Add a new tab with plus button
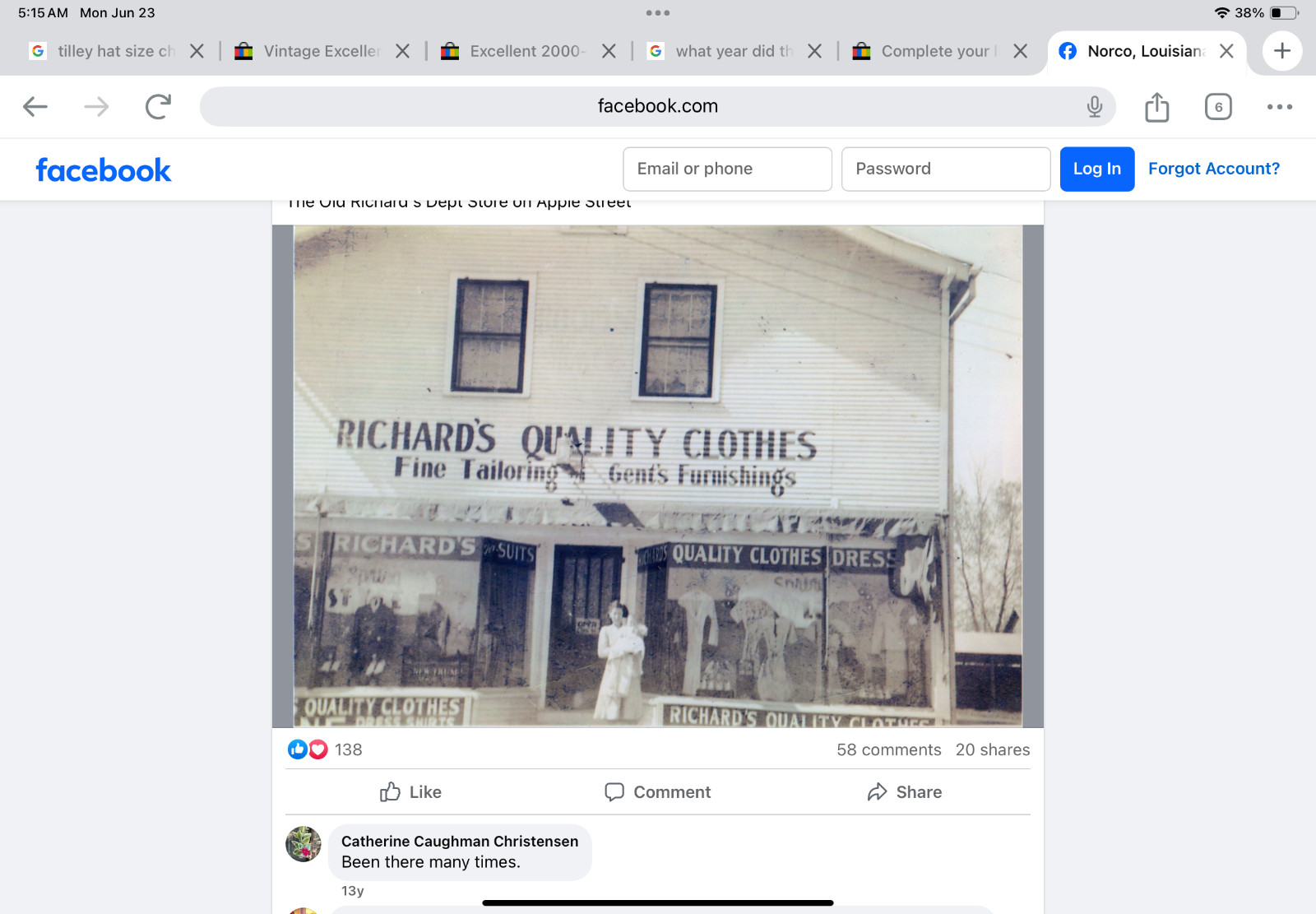The height and width of the screenshot is (914, 1316). point(1281,51)
